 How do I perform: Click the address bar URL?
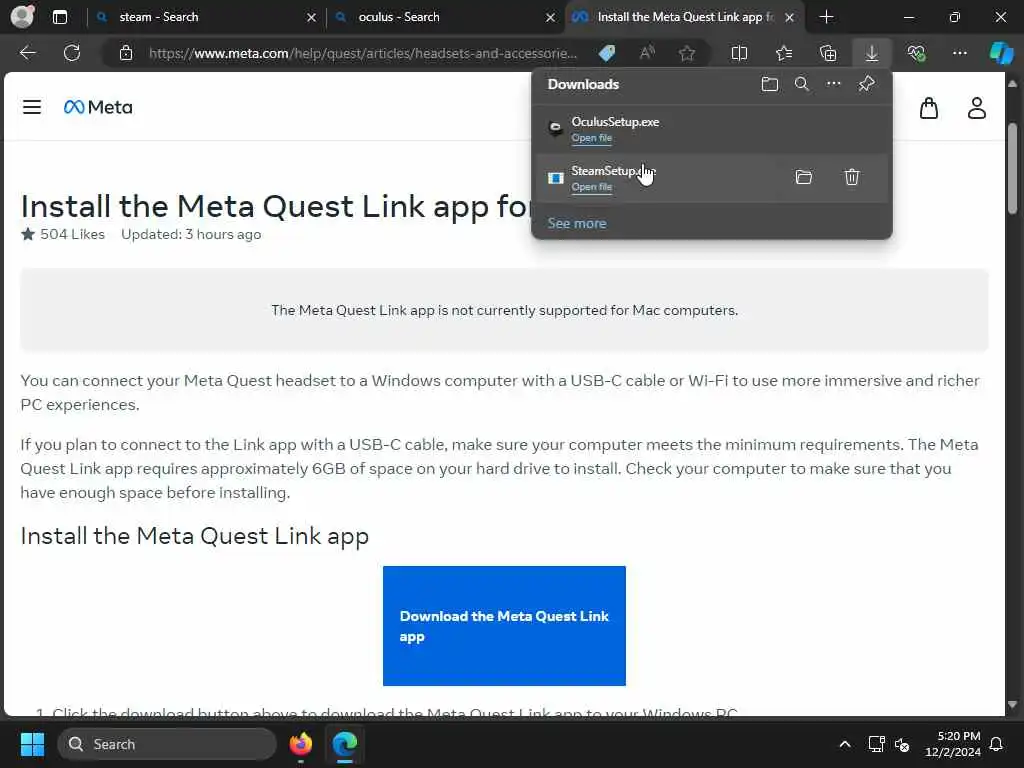click(x=362, y=53)
